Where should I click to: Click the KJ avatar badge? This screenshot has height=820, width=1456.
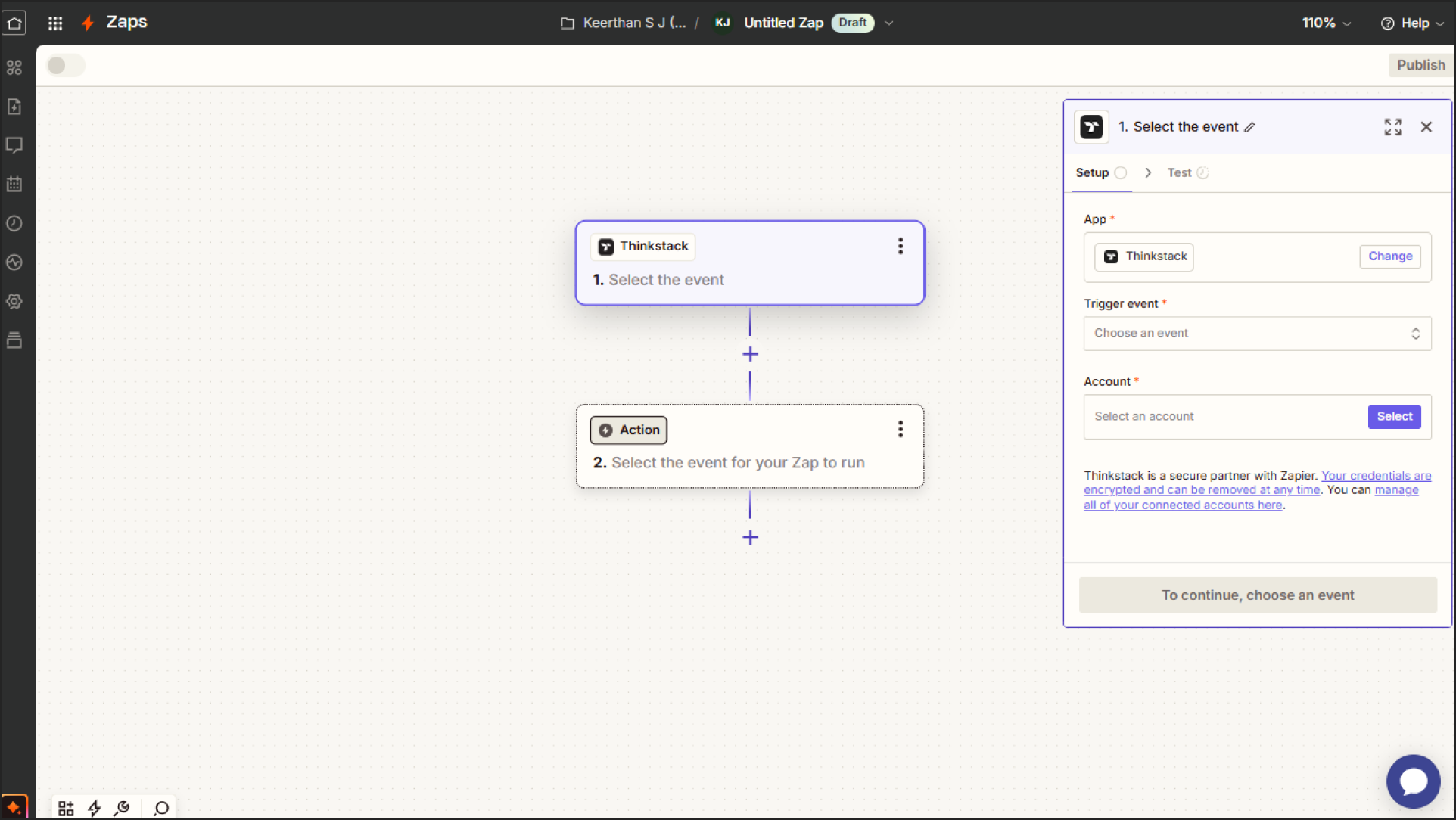click(723, 23)
